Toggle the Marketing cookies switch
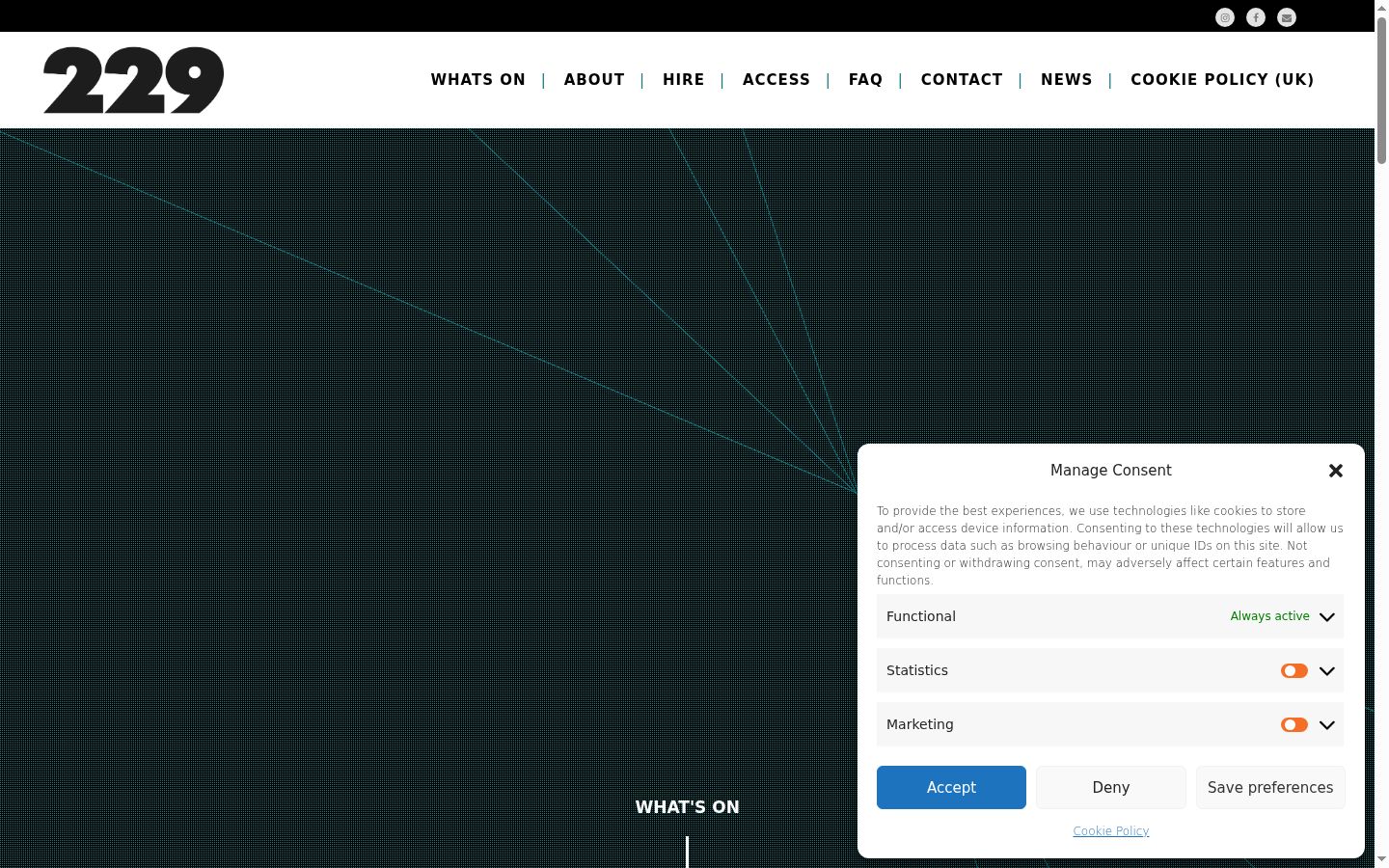The height and width of the screenshot is (868, 1389). click(x=1294, y=724)
